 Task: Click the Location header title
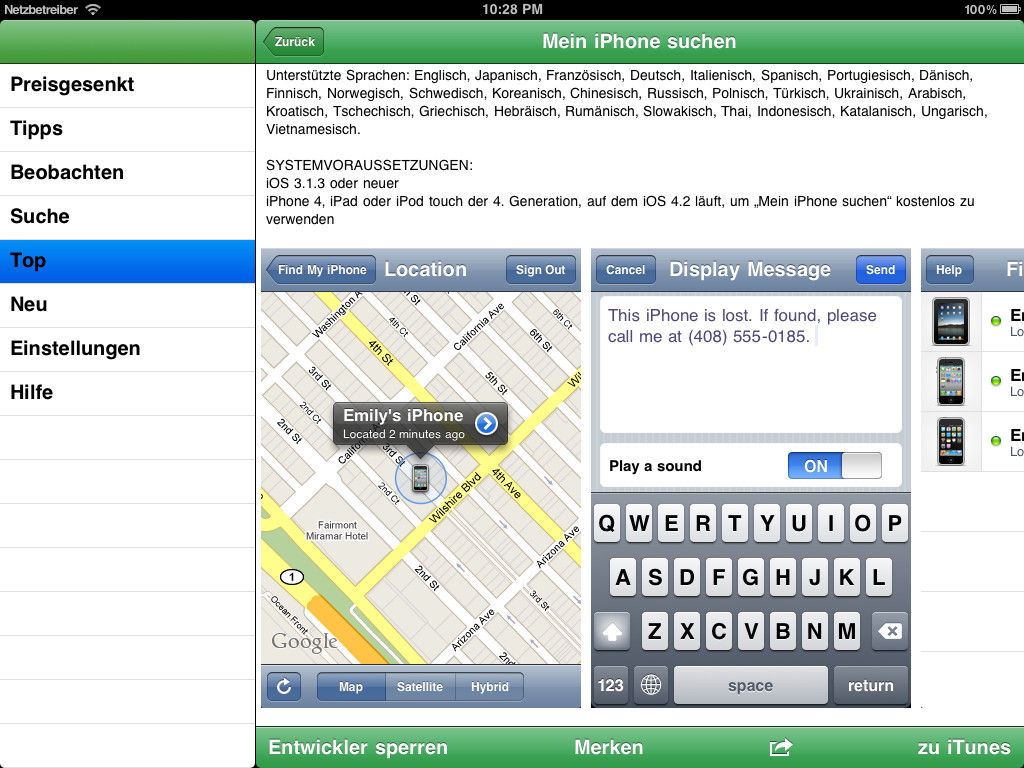pyautogui.click(x=425, y=270)
